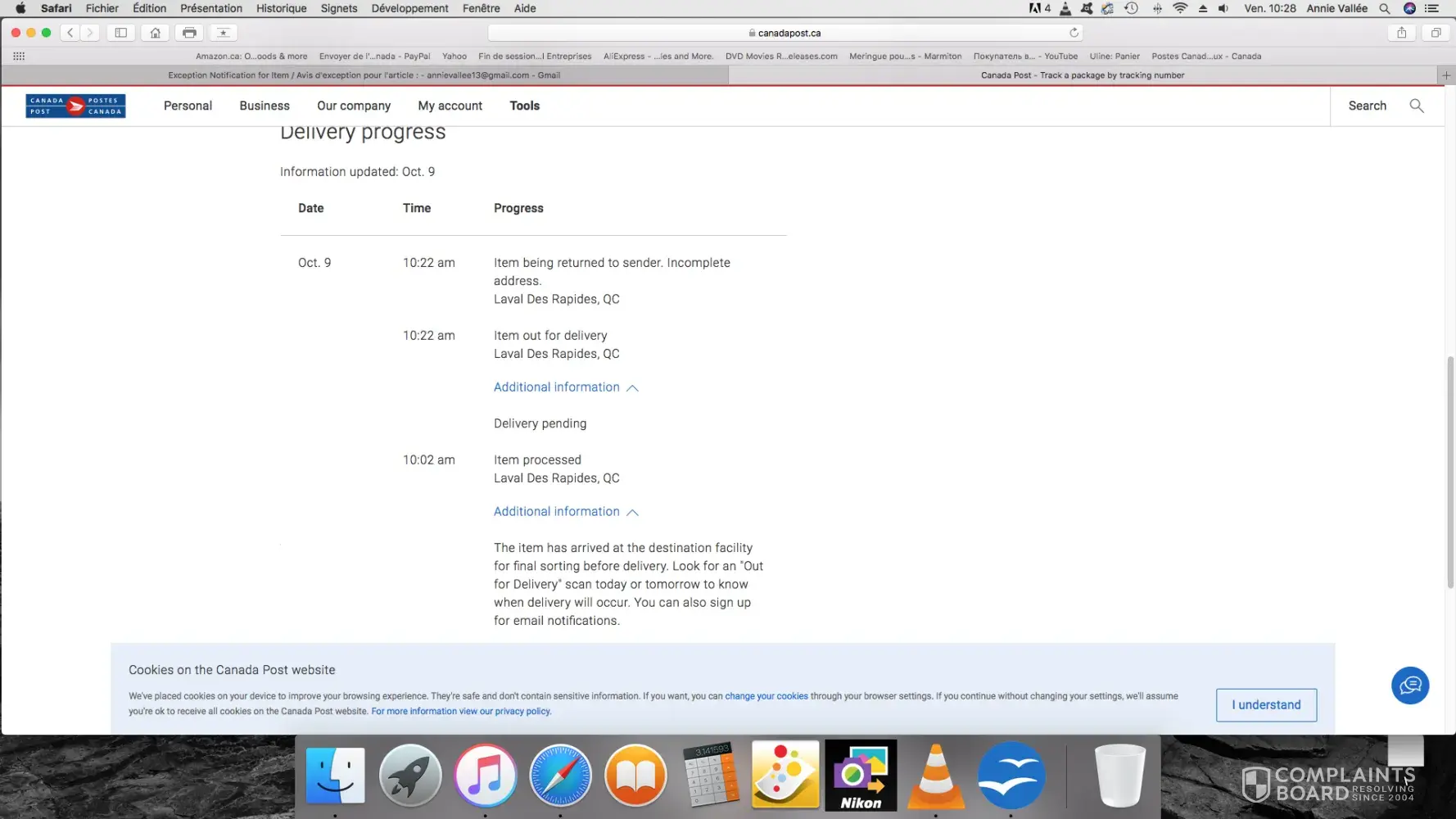Open the Historique menu in menu bar
Viewport: 1456px width, 819px height.
[x=281, y=8]
